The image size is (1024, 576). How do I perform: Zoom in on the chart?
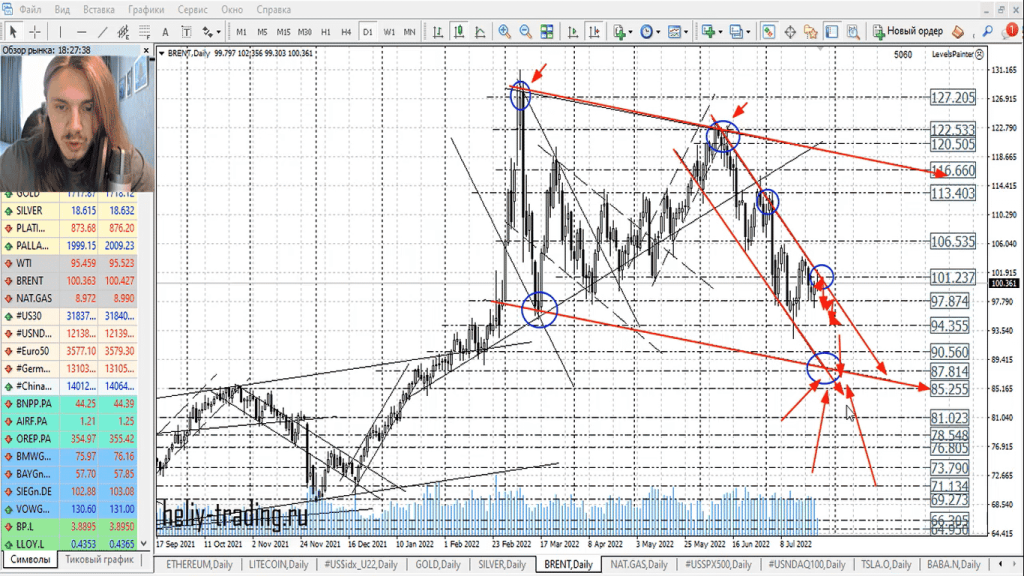pos(504,31)
